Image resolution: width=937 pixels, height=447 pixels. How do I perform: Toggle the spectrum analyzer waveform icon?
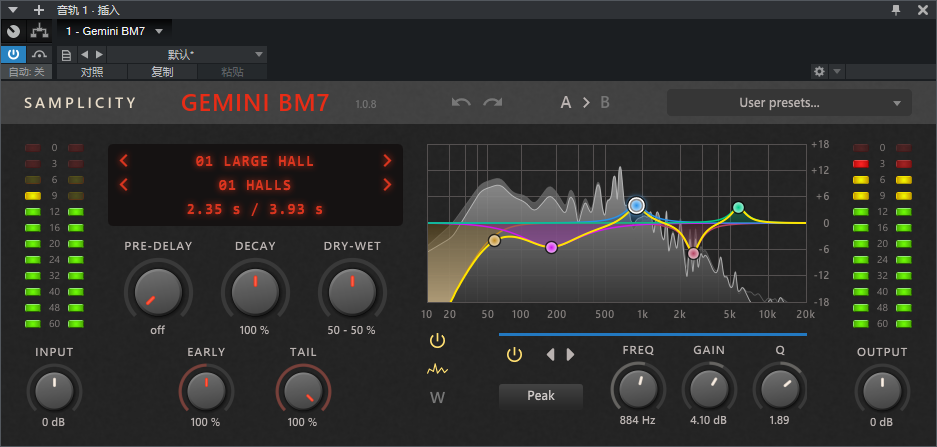pos(437,369)
